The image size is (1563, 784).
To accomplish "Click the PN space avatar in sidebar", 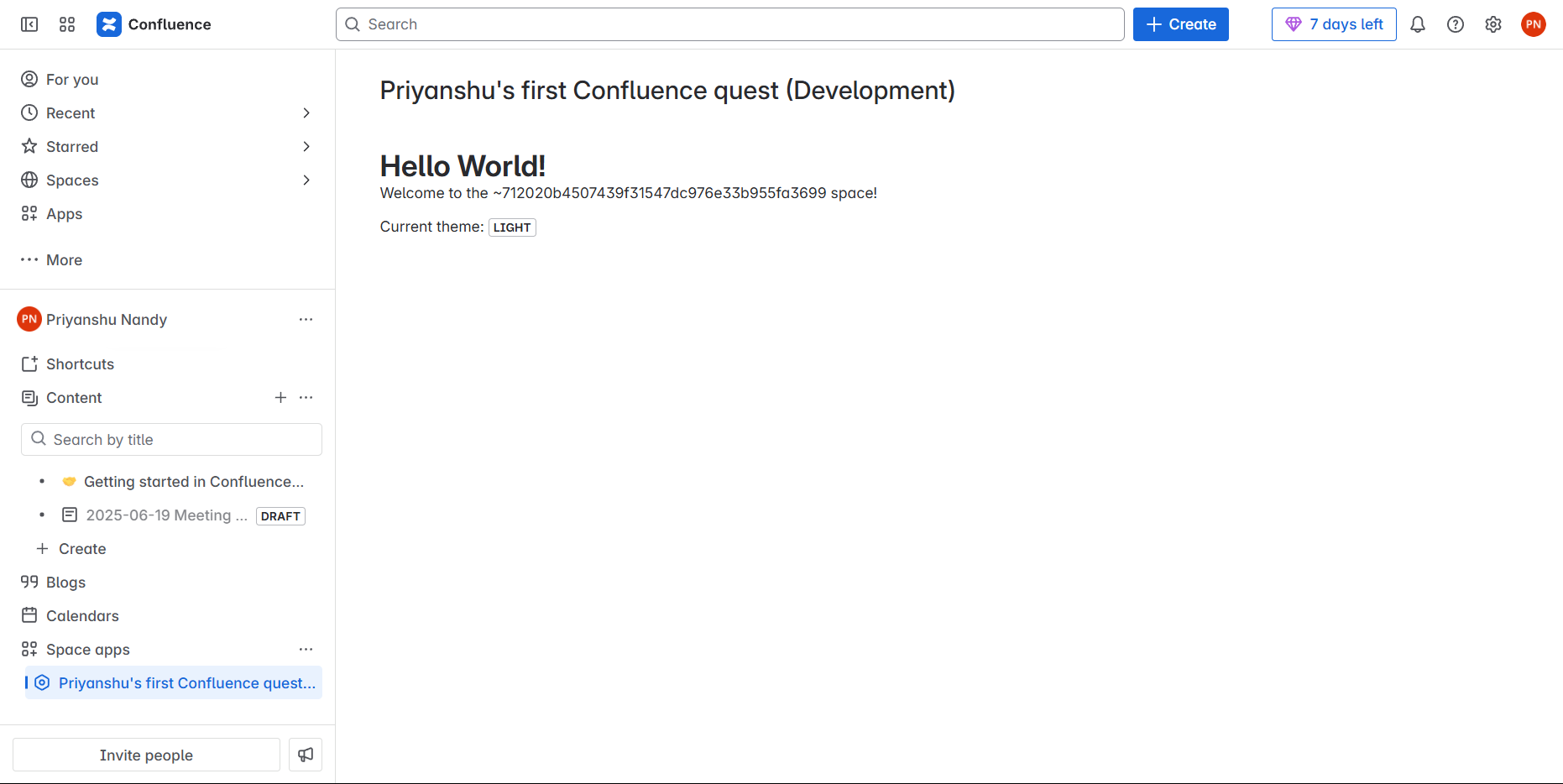I will [29, 319].
